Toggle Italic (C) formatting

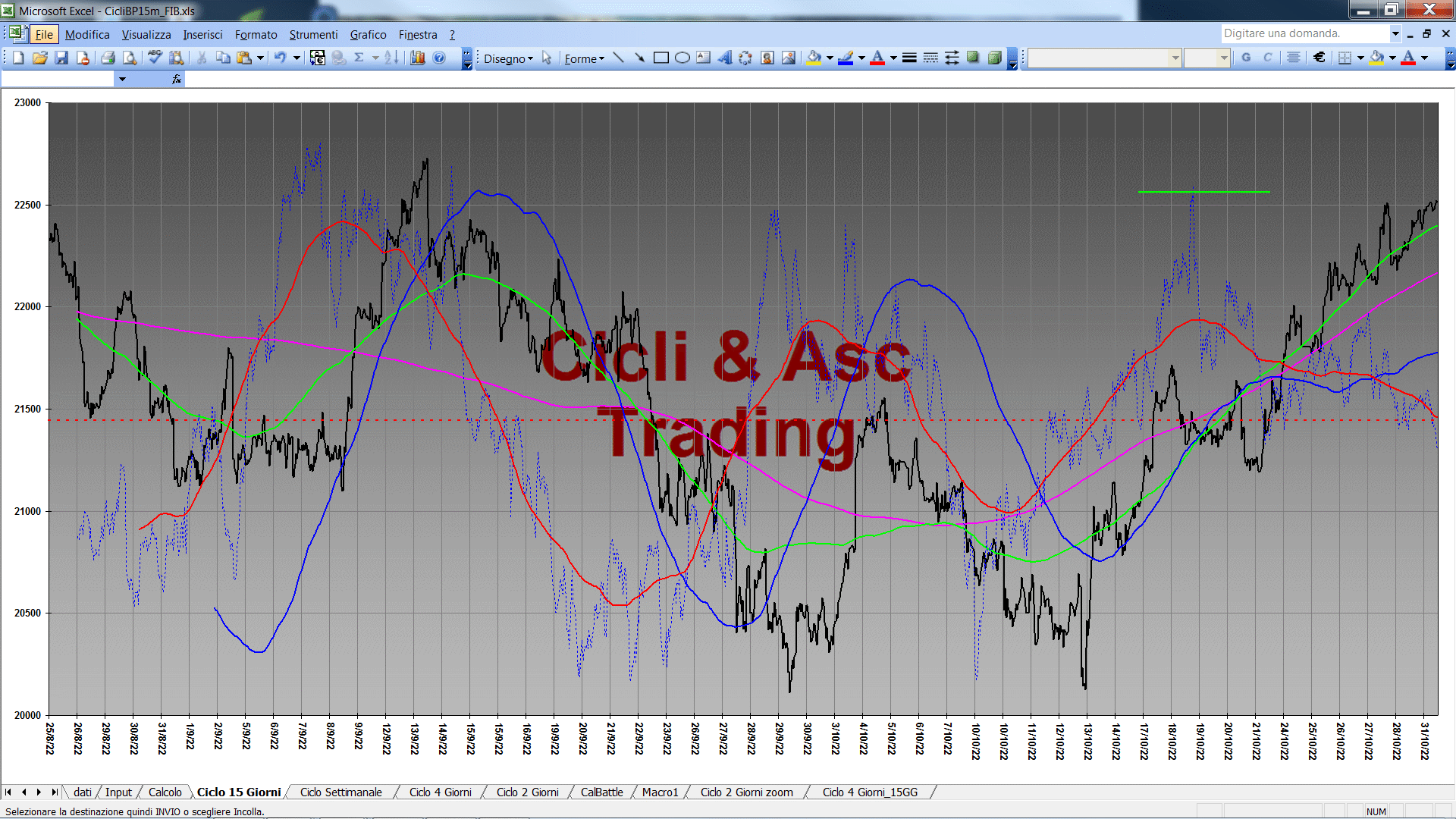[x=1267, y=58]
